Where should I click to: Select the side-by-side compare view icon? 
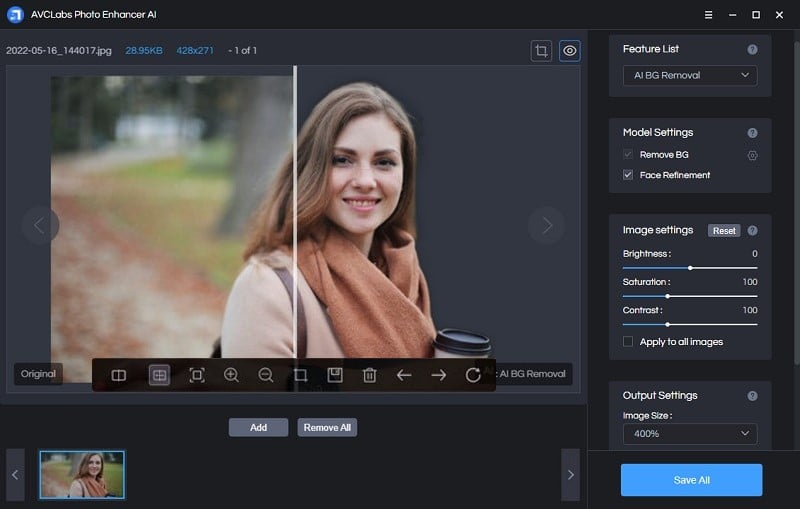(118, 375)
